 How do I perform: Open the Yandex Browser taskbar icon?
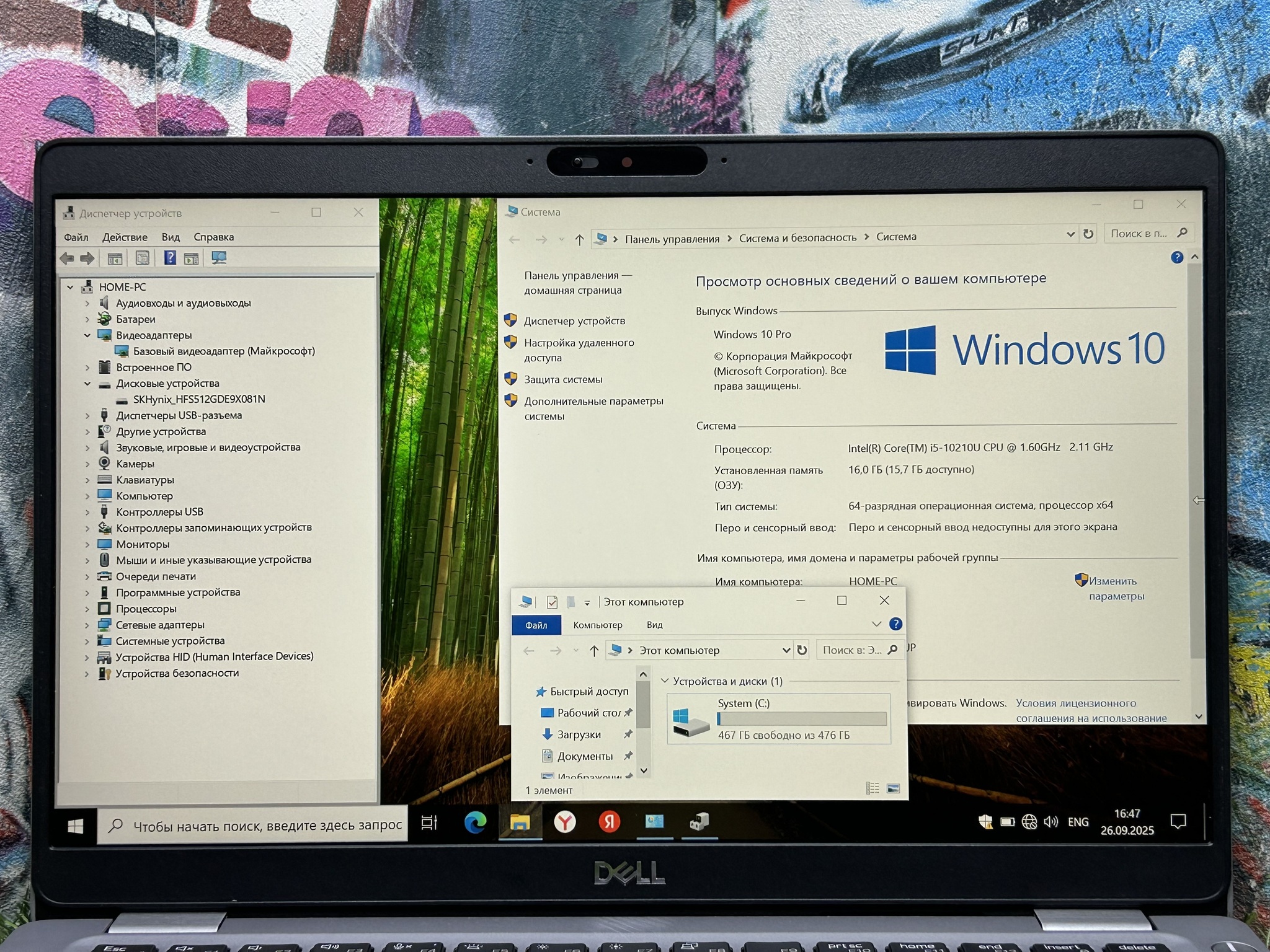[564, 822]
